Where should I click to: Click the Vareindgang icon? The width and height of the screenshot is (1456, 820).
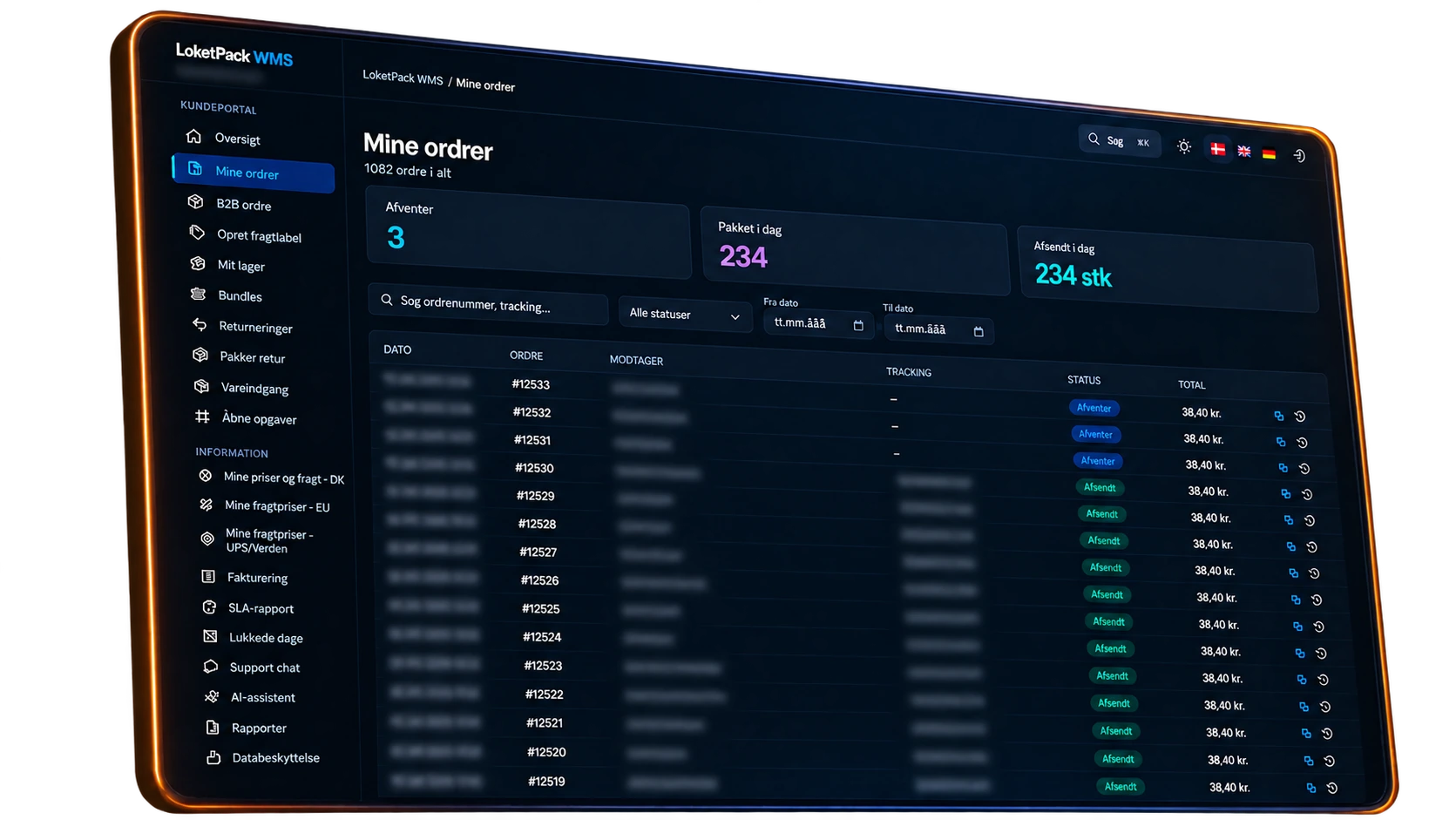(x=201, y=385)
